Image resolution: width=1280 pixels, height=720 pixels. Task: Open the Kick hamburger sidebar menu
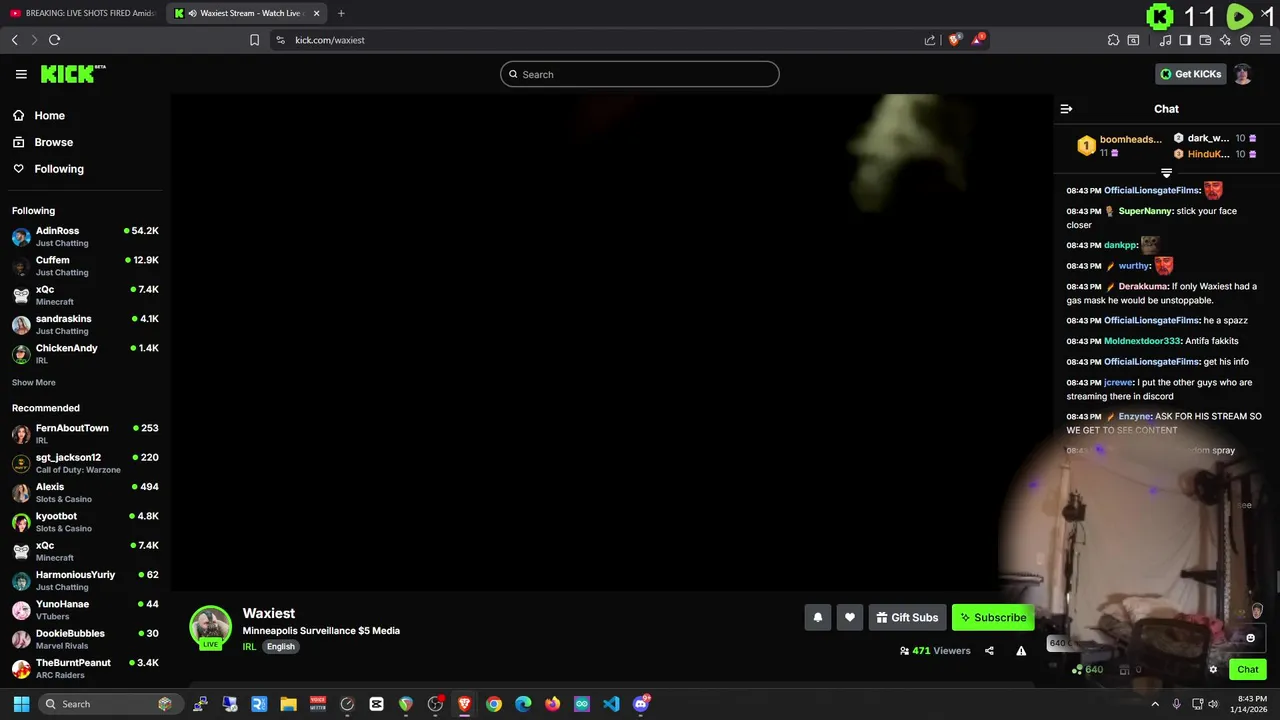coord(21,74)
